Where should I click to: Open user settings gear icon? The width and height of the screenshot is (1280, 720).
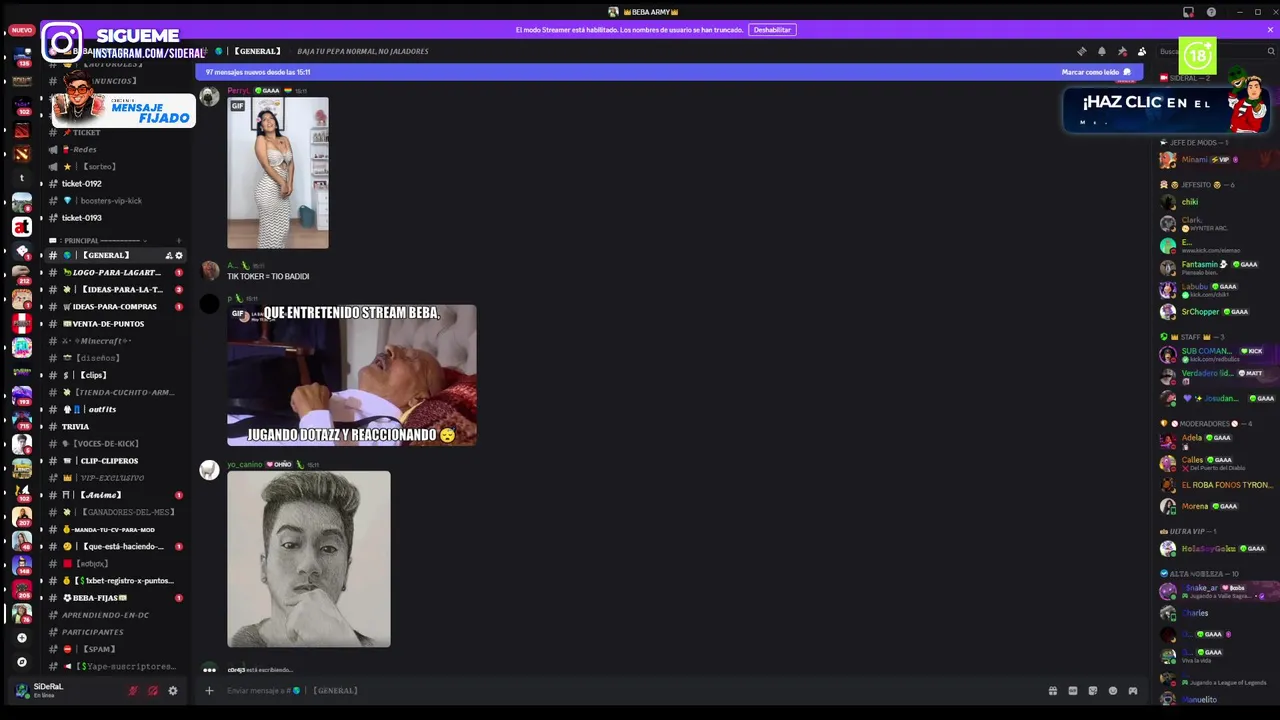click(172, 690)
